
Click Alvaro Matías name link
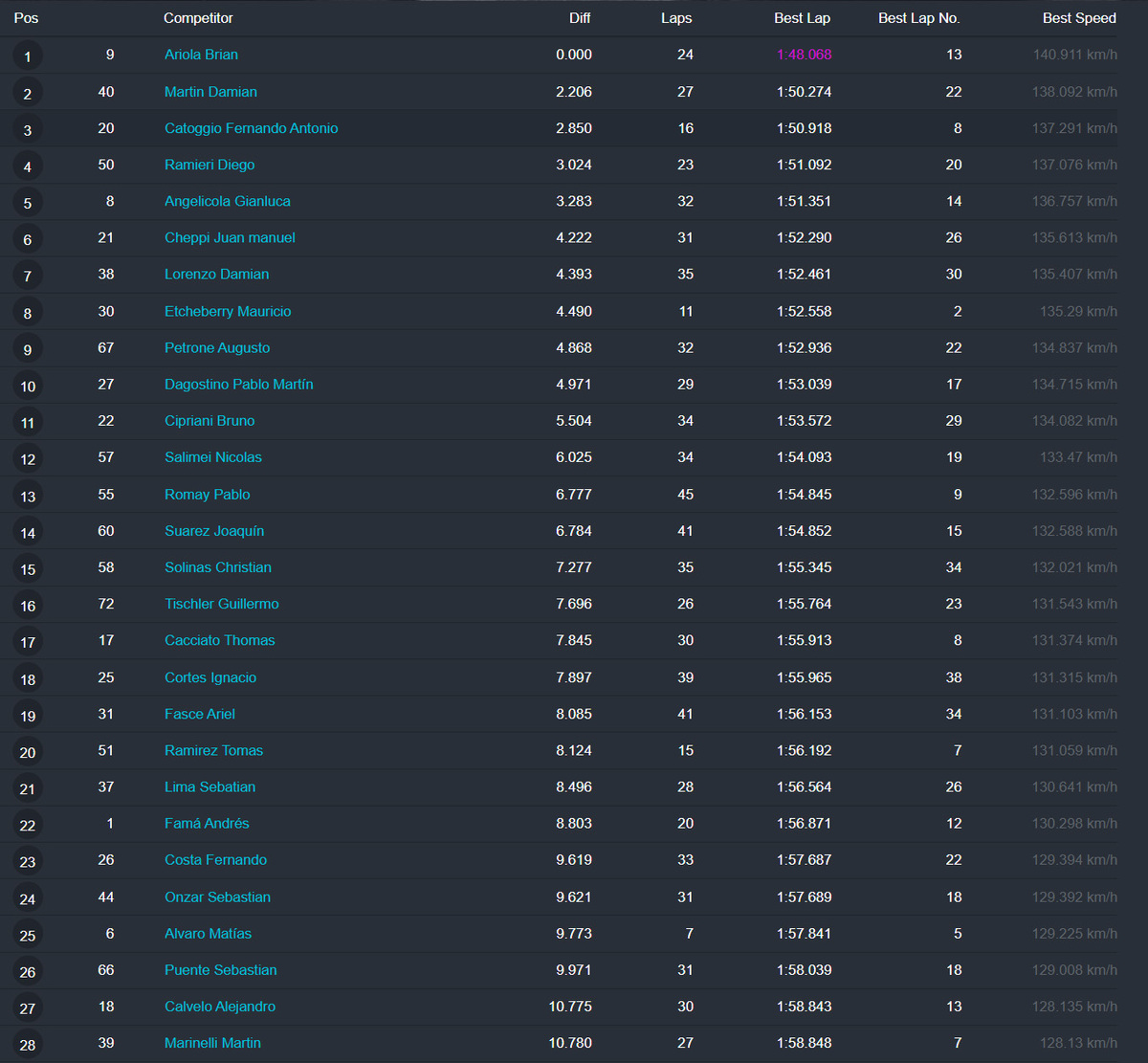coord(208,933)
